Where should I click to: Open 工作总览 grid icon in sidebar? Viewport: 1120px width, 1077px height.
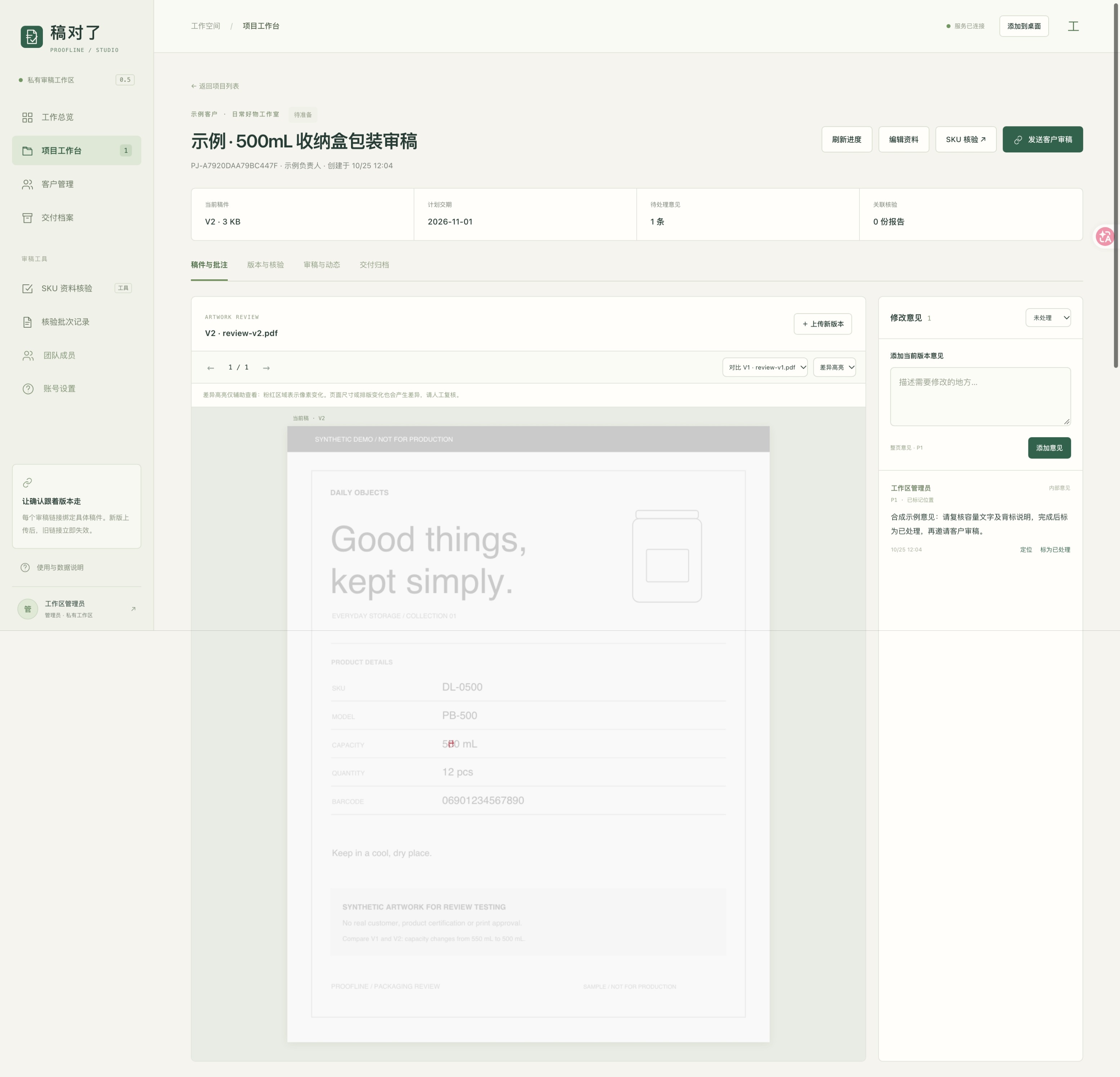pyautogui.click(x=27, y=117)
